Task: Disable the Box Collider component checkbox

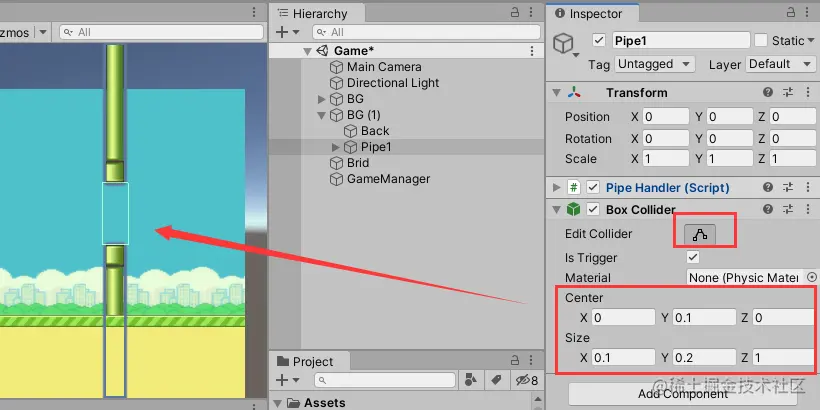Action: click(x=593, y=209)
